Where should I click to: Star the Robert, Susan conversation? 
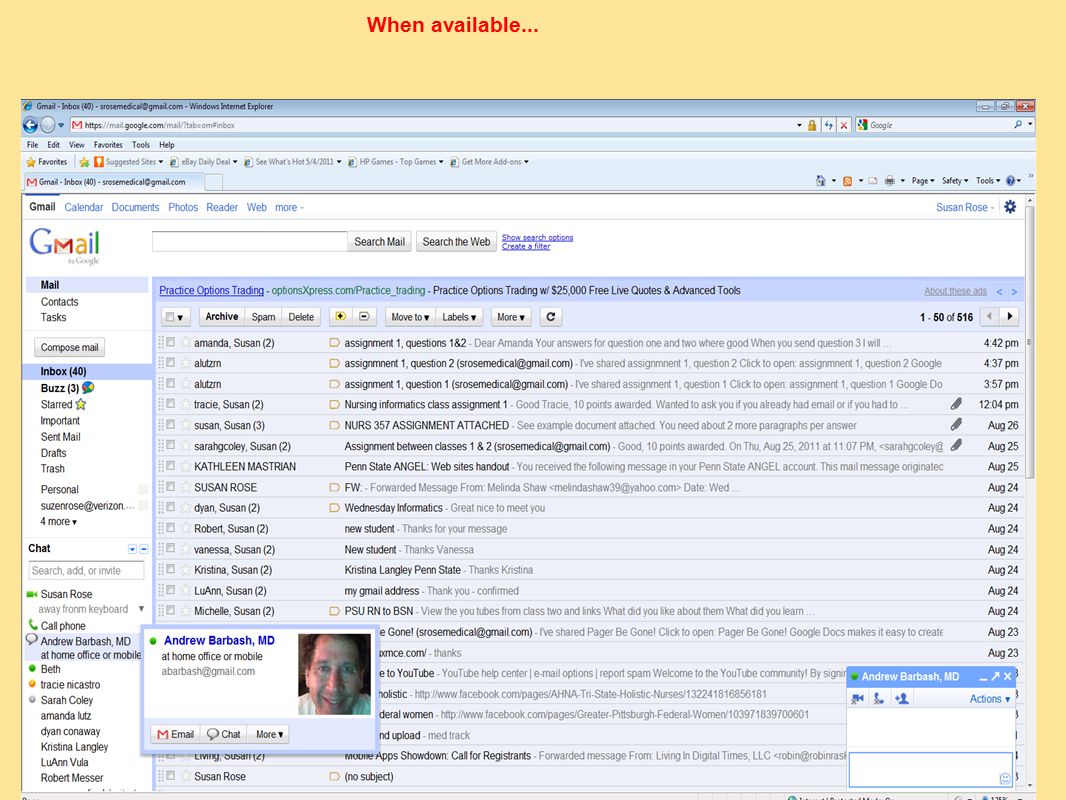point(185,528)
